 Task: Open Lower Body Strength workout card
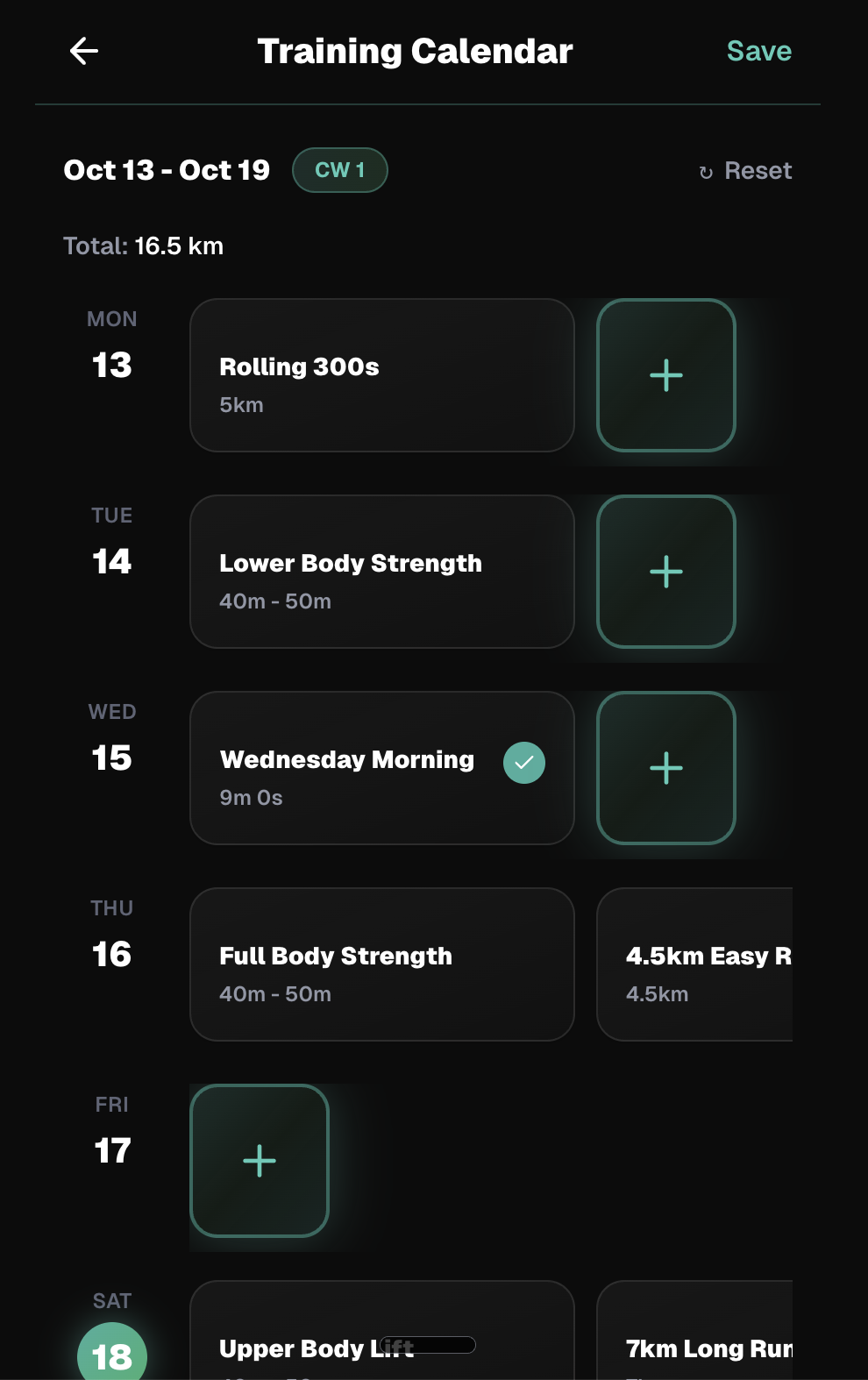pos(381,572)
